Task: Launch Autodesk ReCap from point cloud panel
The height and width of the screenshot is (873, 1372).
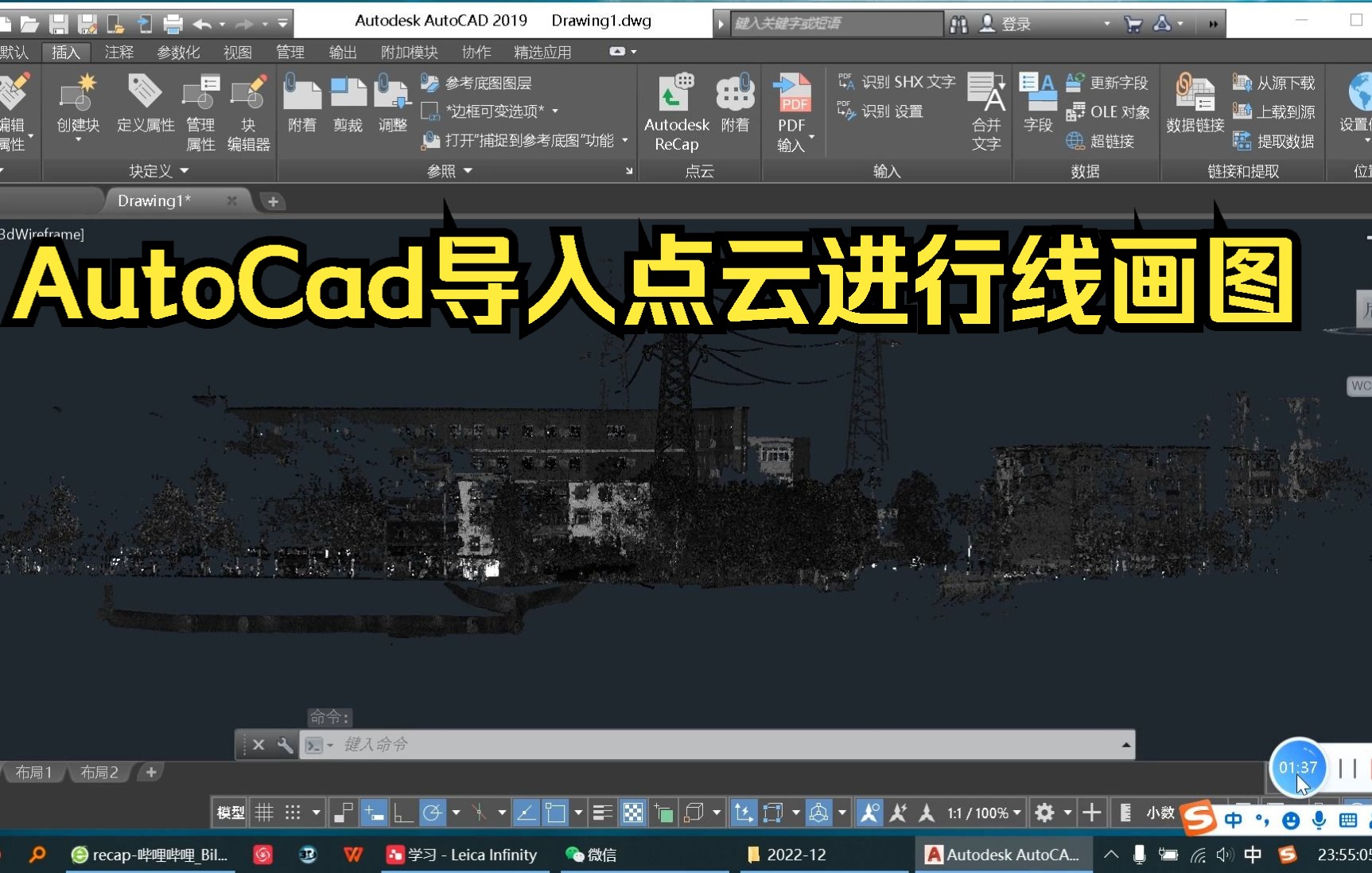Action: [x=677, y=111]
